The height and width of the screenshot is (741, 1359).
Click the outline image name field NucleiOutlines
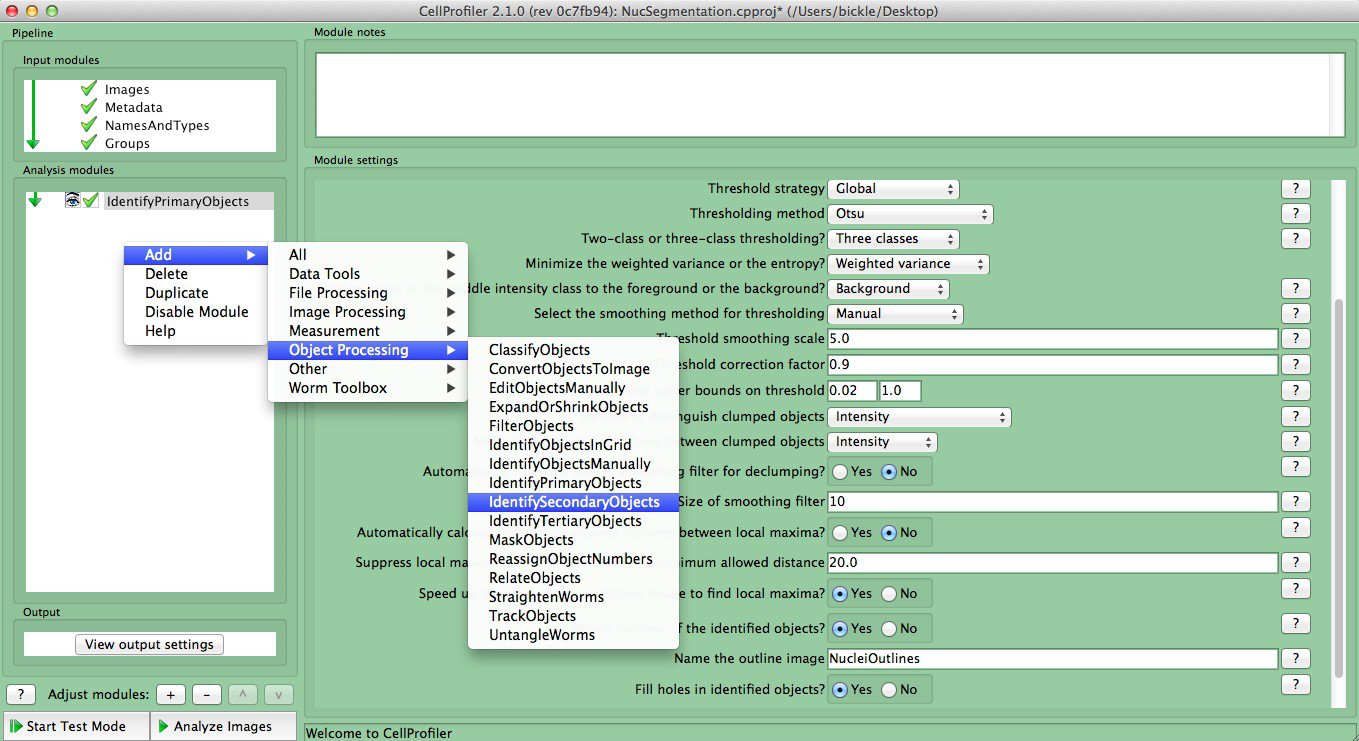(x=1053, y=659)
